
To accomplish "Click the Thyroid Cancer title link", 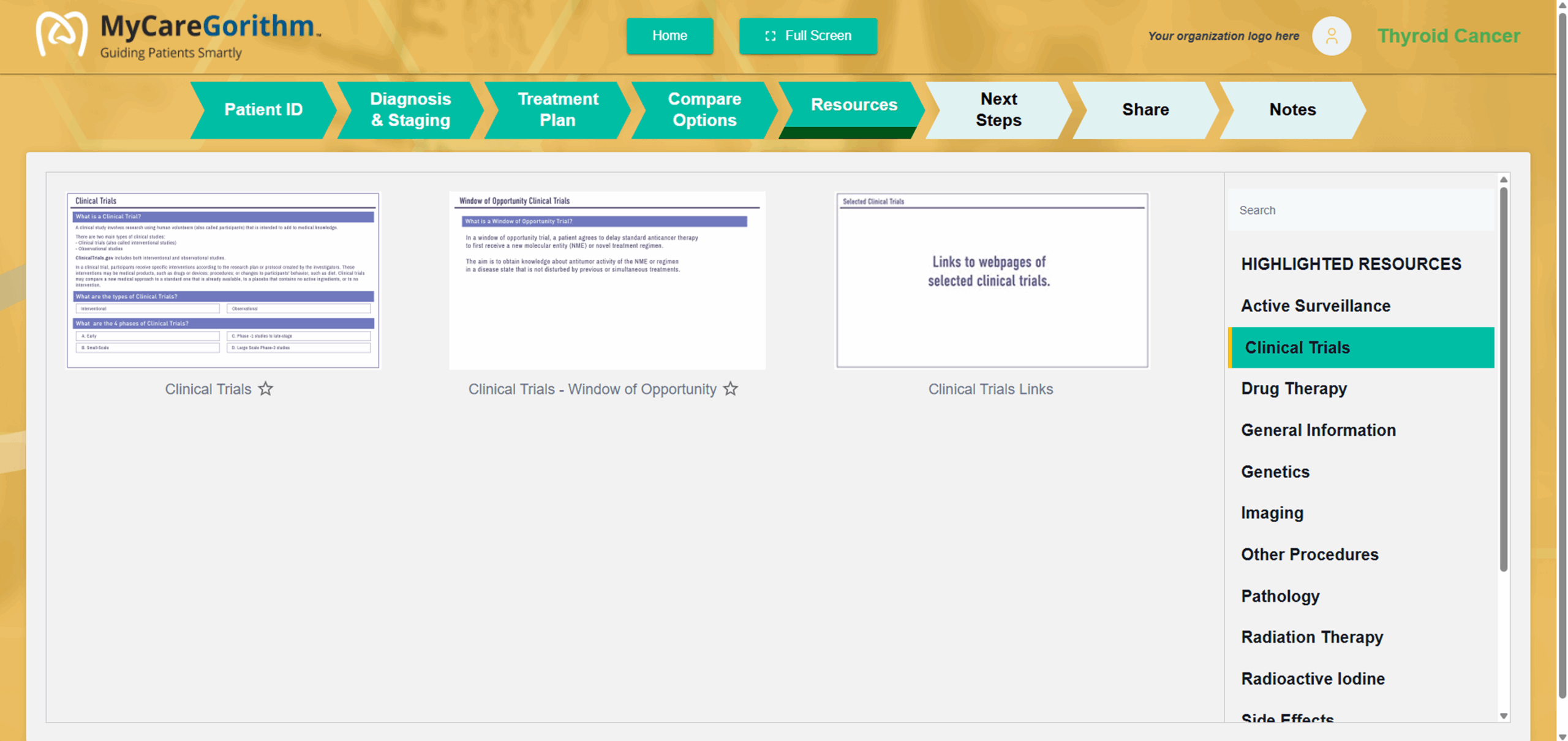I will click(1448, 36).
